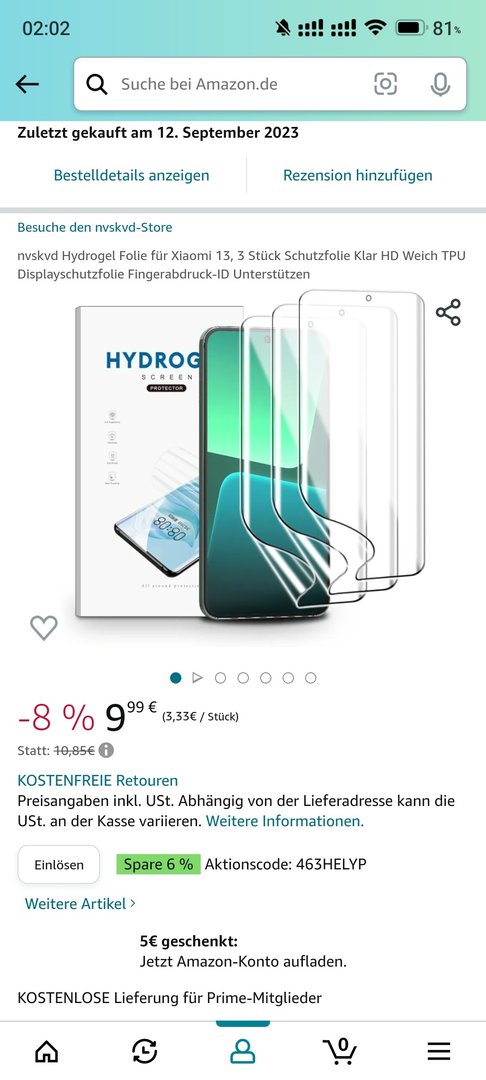Go back using the arrow icon
This screenshot has width=486, height=1080.
pyautogui.click(x=27, y=84)
